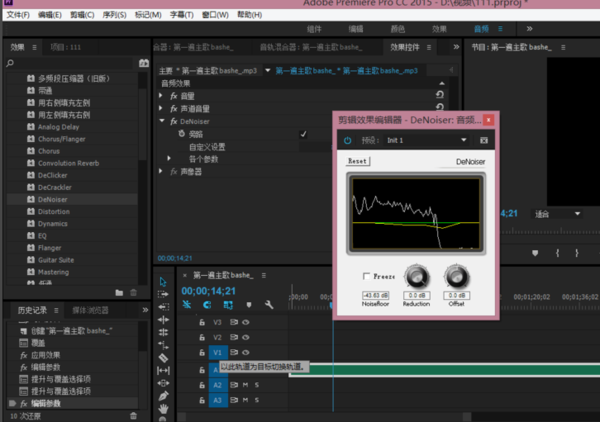
Task: Mute the A2 audio track
Action: coord(245,385)
